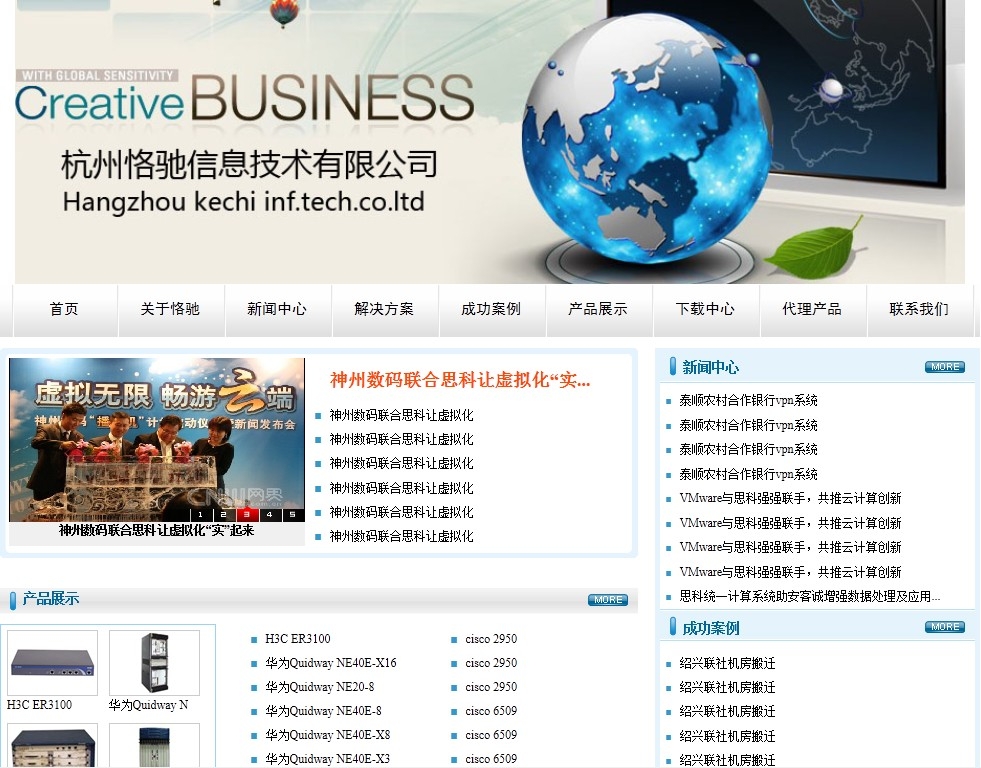981x768 pixels.
Task: Click the slideshow photo of the press conference
Action: pyautogui.click(x=156, y=440)
